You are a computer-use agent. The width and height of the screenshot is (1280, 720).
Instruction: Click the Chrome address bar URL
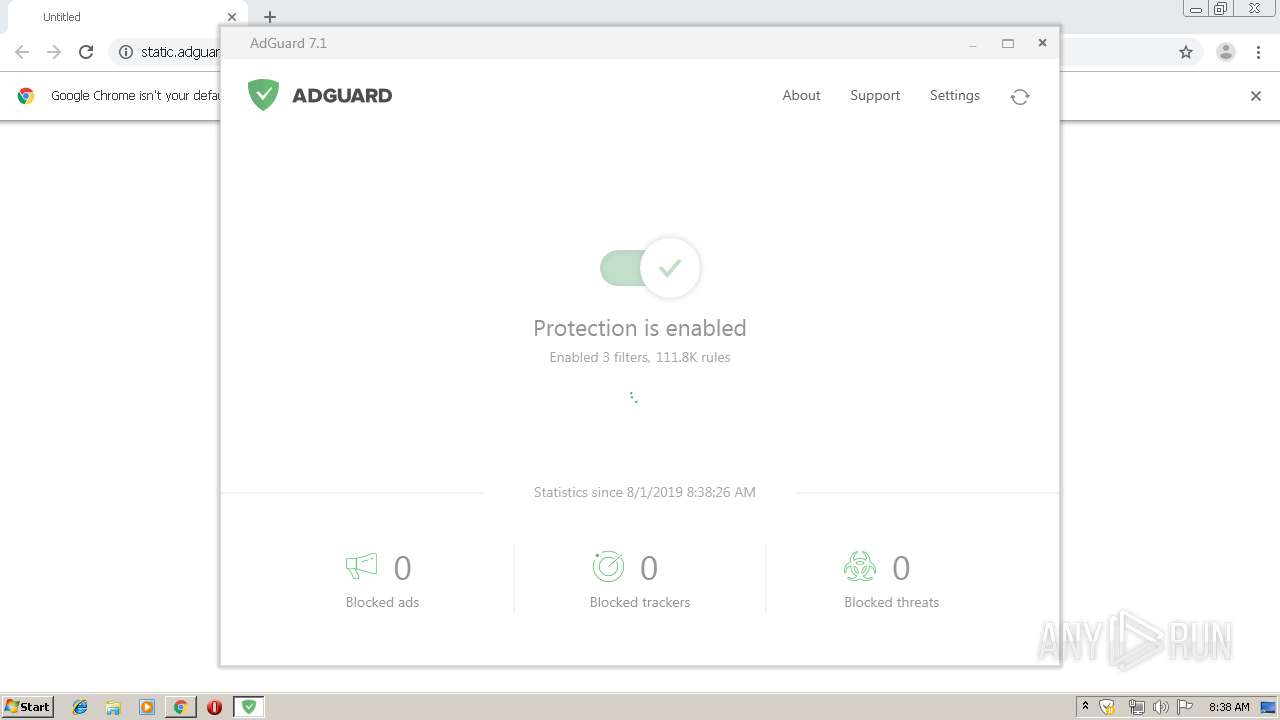[x=180, y=52]
